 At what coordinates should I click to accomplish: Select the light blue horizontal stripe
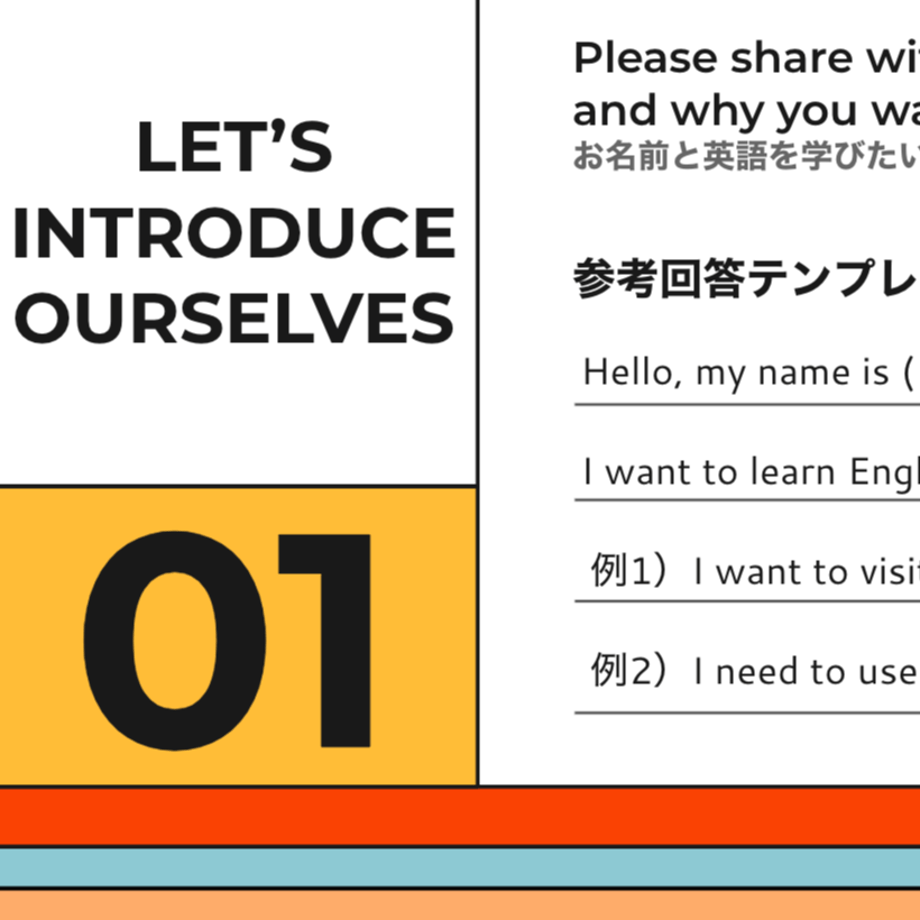click(x=460, y=868)
